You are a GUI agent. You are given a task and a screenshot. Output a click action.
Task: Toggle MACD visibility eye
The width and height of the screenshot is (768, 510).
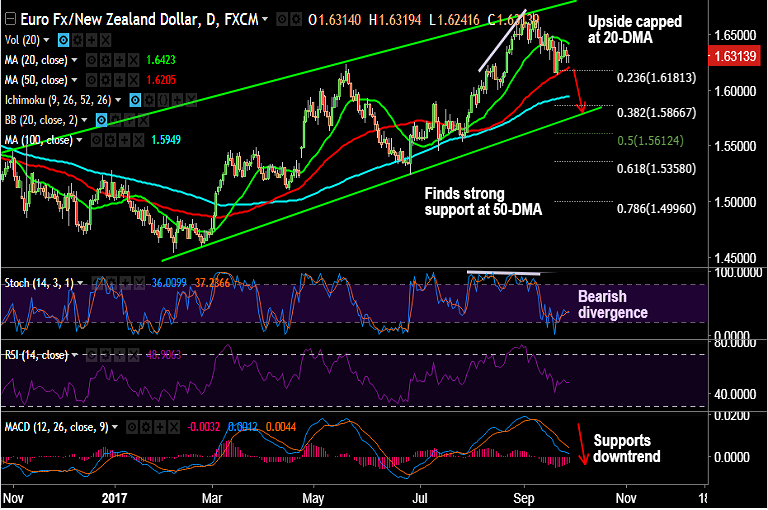132,427
